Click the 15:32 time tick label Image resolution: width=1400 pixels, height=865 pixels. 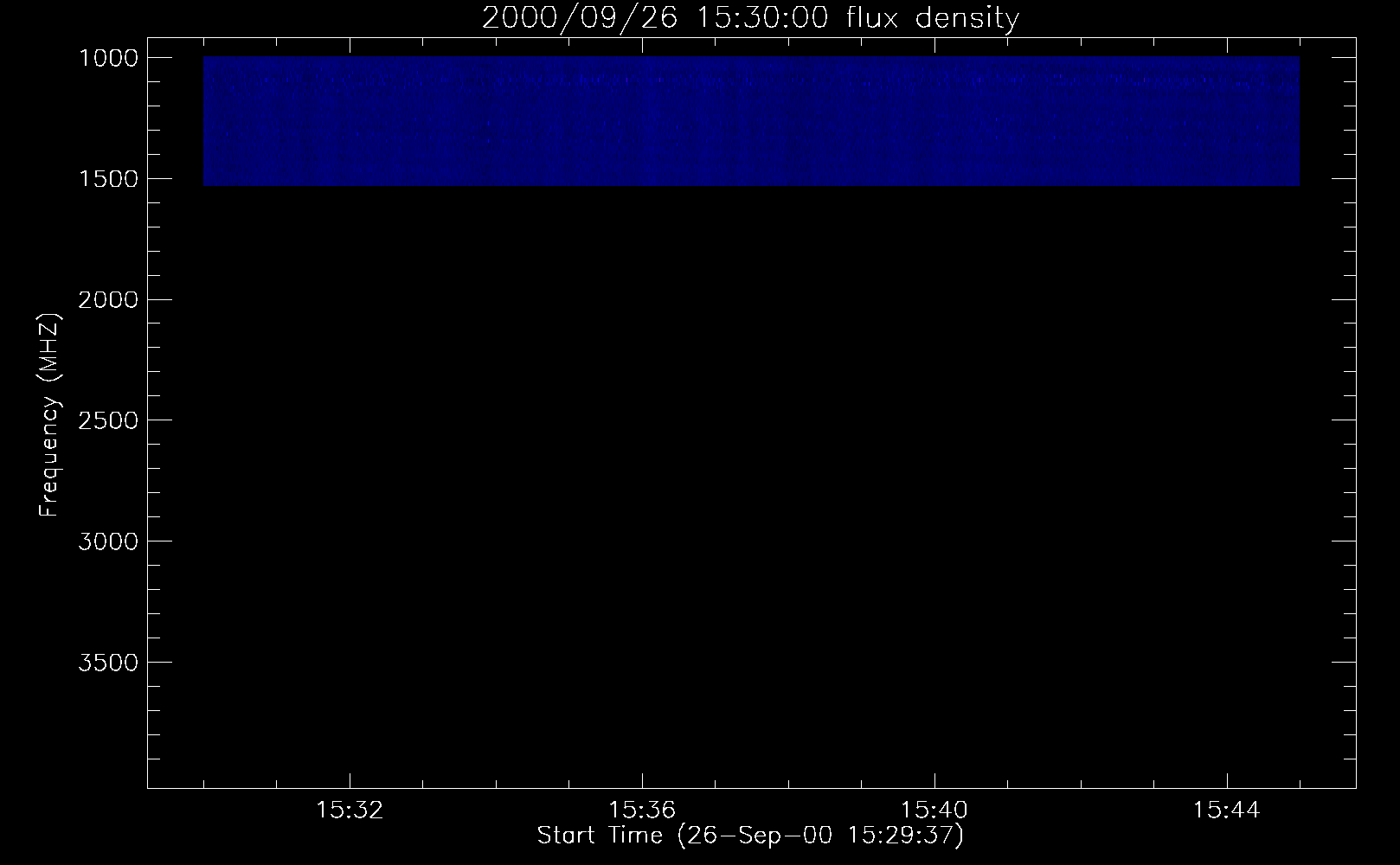click(x=350, y=811)
